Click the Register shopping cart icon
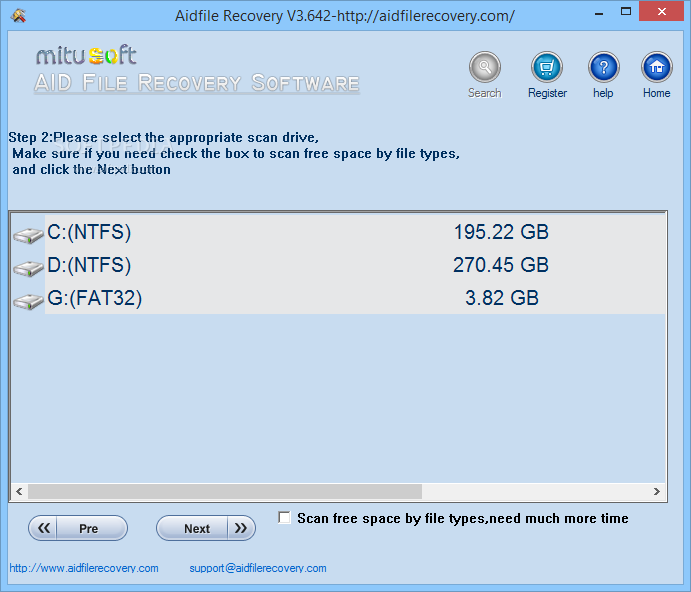Image resolution: width=691 pixels, height=592 pixels. click(546, 67)
